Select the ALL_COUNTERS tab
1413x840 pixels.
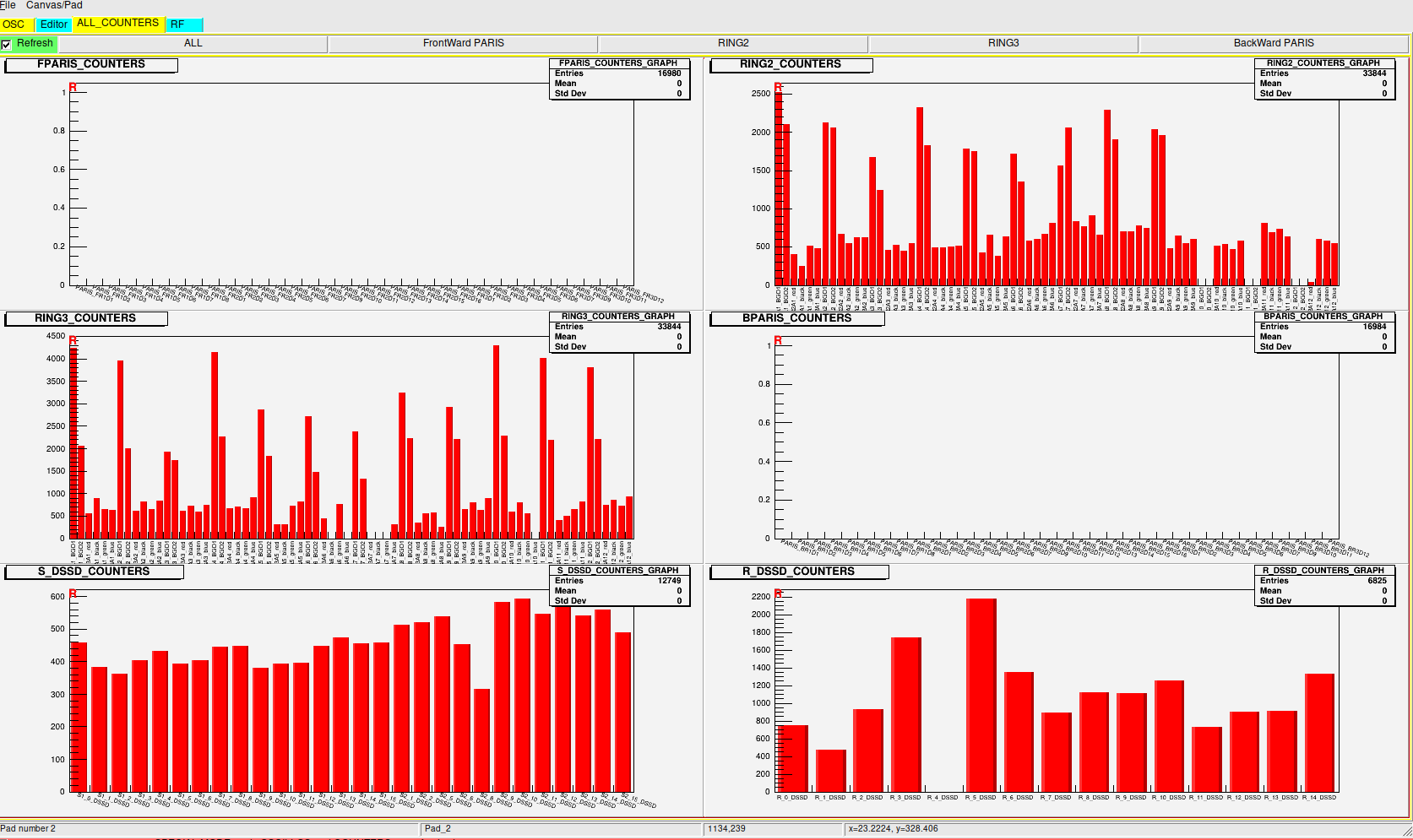117,24
